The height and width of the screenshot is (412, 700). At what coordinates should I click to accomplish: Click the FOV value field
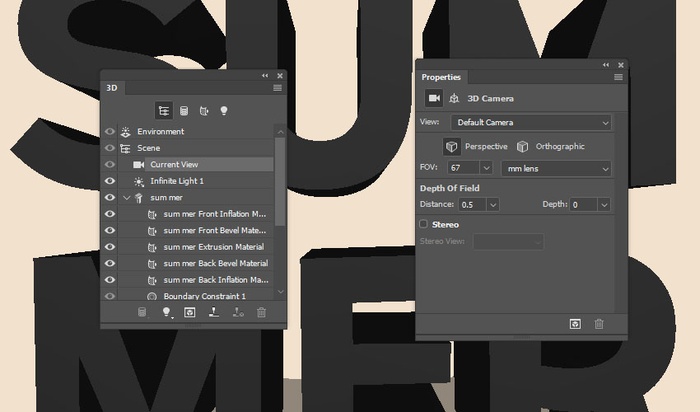click(x=463, y=168)
